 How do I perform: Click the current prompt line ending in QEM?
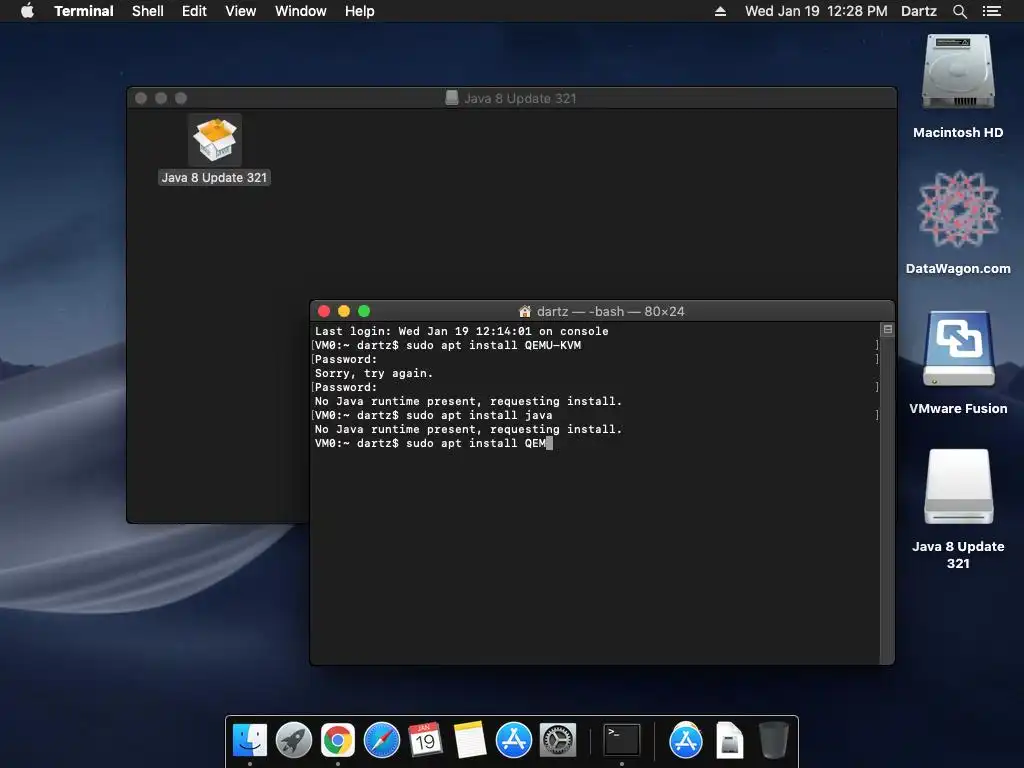click(433, 443)
